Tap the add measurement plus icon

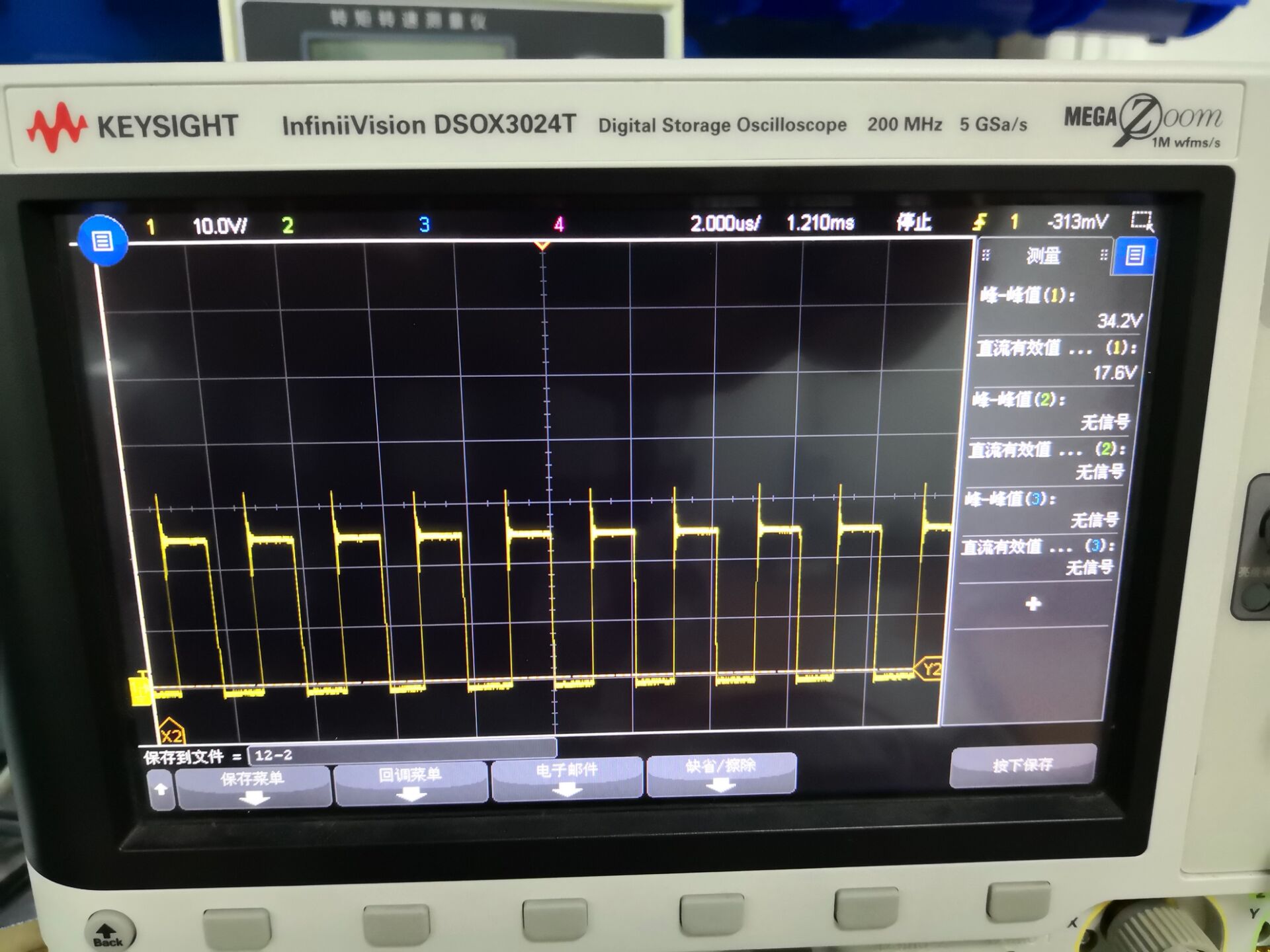click(x=1033, y=604)
